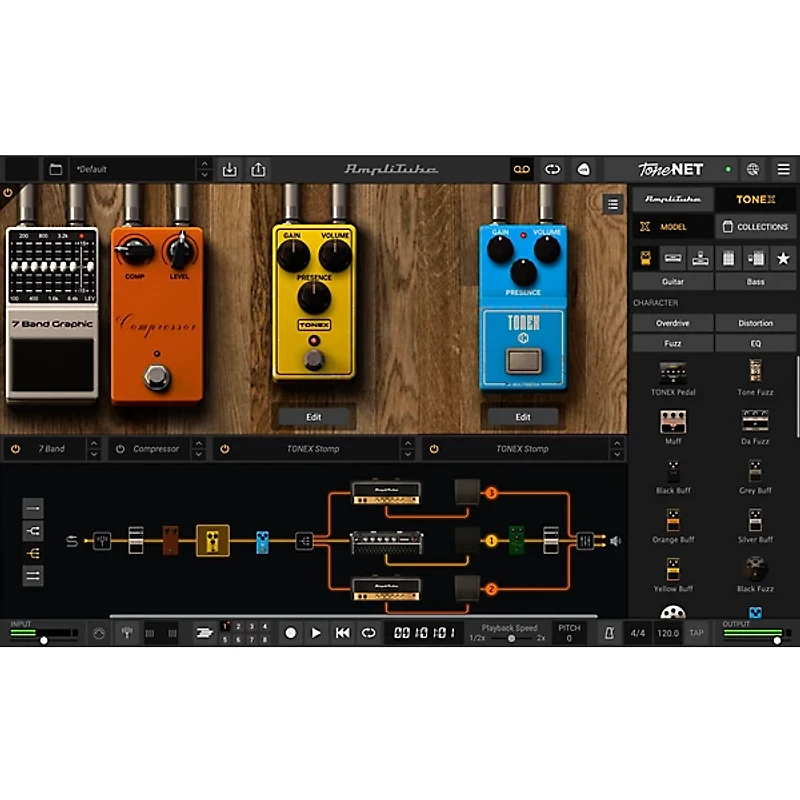This screenshot has width=800, height=800.
Task: Filter character by Overdrive
Action: tap(673, 323)
